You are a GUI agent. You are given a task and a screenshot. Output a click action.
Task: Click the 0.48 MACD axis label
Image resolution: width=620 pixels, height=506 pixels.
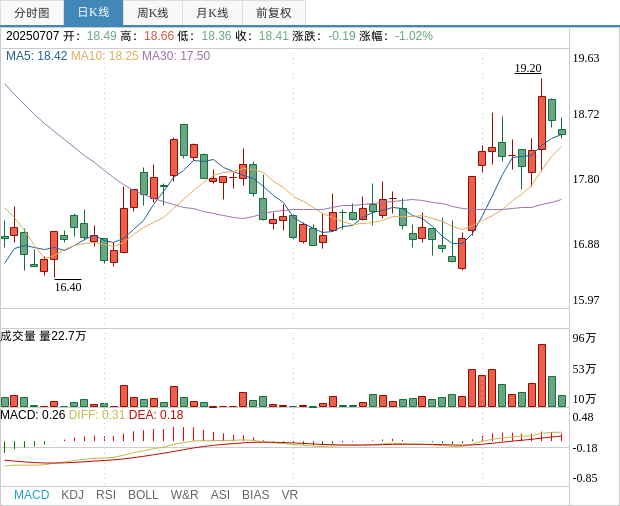point(583,417)
